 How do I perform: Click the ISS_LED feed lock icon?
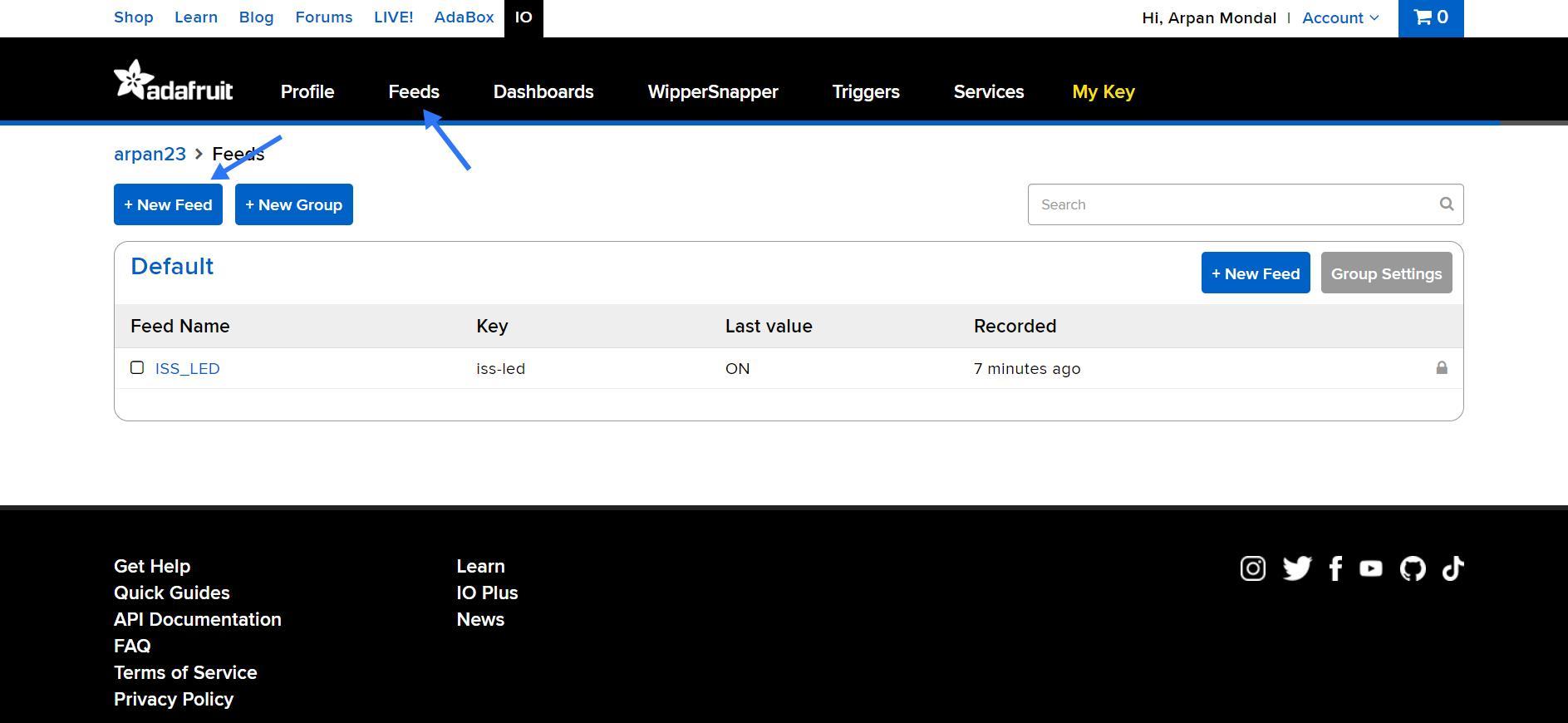[1442, 368]
